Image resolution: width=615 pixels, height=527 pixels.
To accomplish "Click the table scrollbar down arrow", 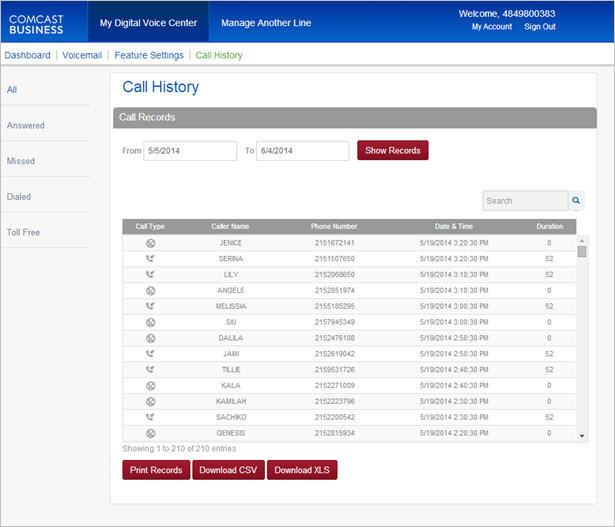I will coord(582,436).
